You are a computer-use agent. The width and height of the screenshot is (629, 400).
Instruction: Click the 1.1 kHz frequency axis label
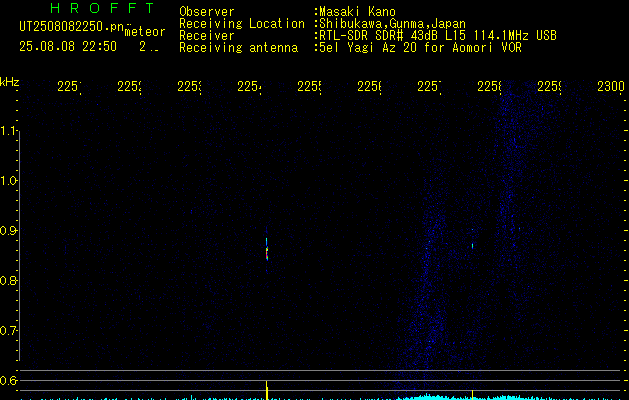click(8, 130)
